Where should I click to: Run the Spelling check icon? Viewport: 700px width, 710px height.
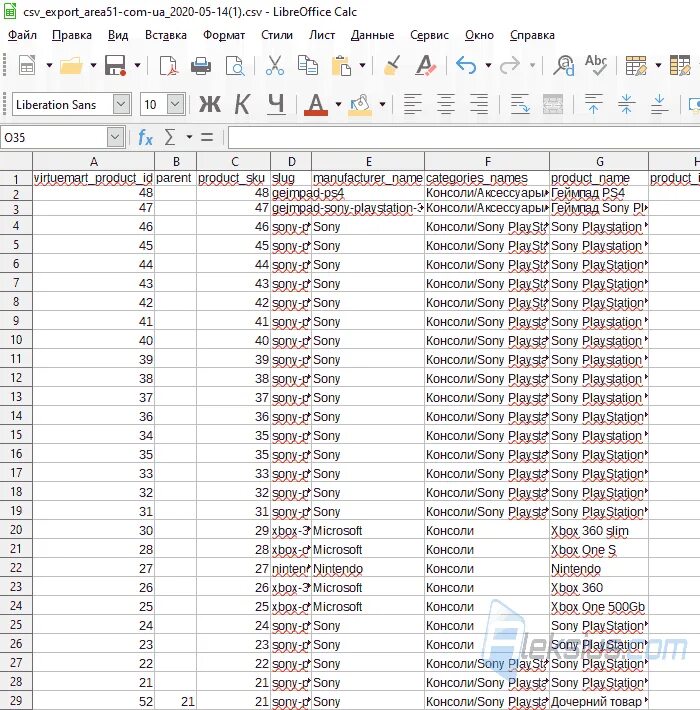pyautogui.click(x=596, y=65)
